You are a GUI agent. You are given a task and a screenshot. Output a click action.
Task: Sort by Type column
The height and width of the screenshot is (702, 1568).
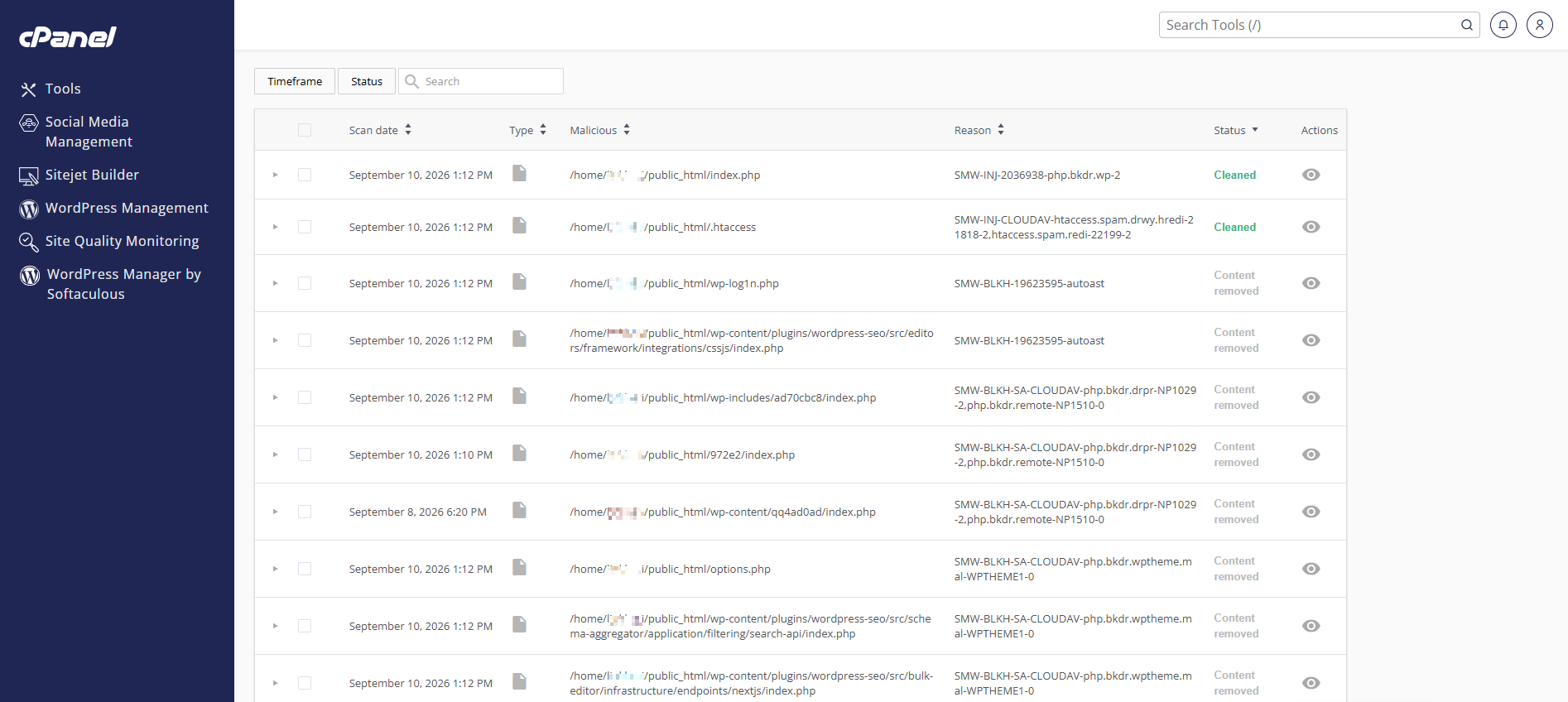click(x=527, y=130)
